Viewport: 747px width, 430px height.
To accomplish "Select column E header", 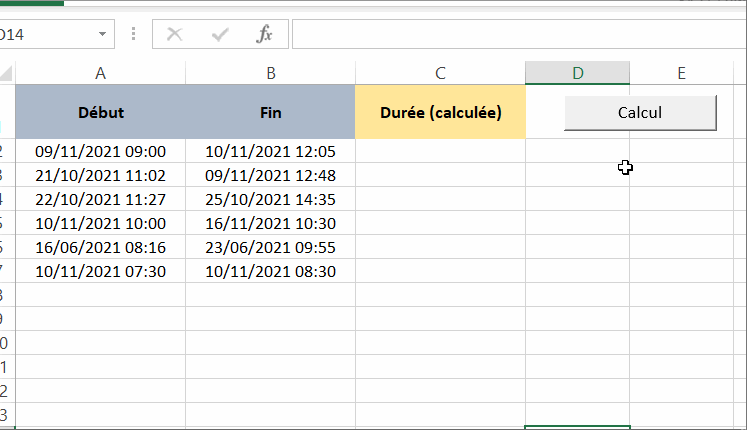I will pos(681,73).
